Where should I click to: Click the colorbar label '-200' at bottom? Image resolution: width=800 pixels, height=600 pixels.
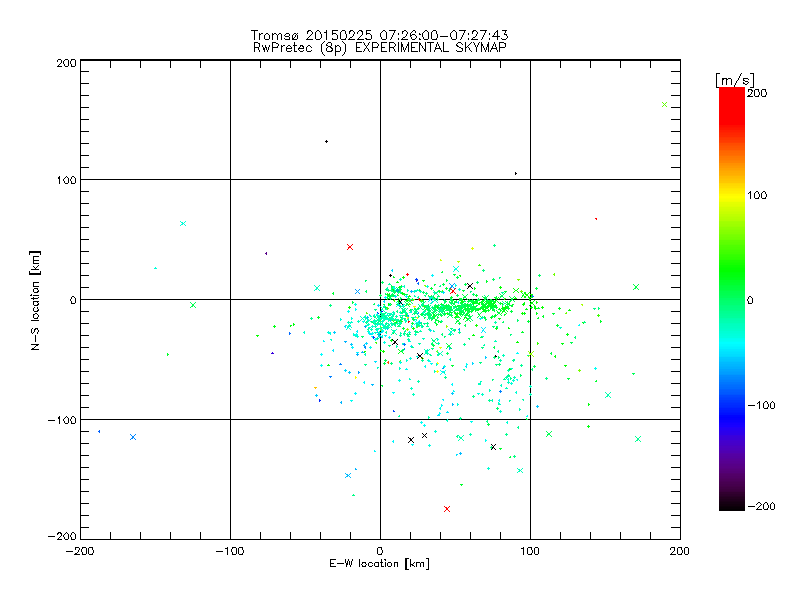click(761, 506)
